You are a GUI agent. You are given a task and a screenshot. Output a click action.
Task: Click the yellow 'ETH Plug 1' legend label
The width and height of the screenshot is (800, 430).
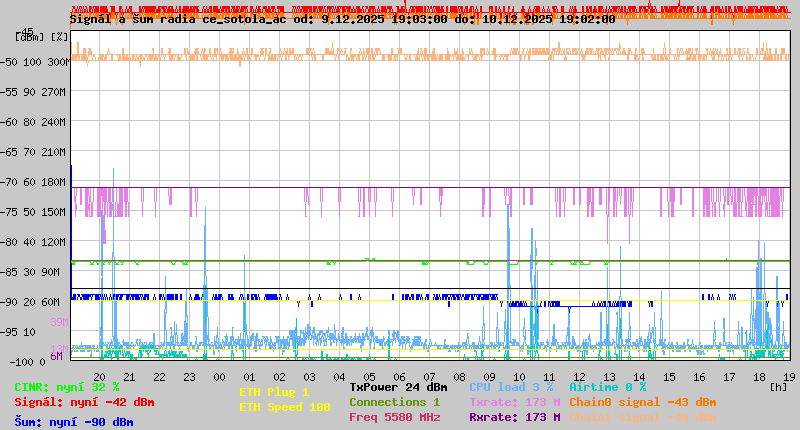pyautogui.click(x=274, y=392)
